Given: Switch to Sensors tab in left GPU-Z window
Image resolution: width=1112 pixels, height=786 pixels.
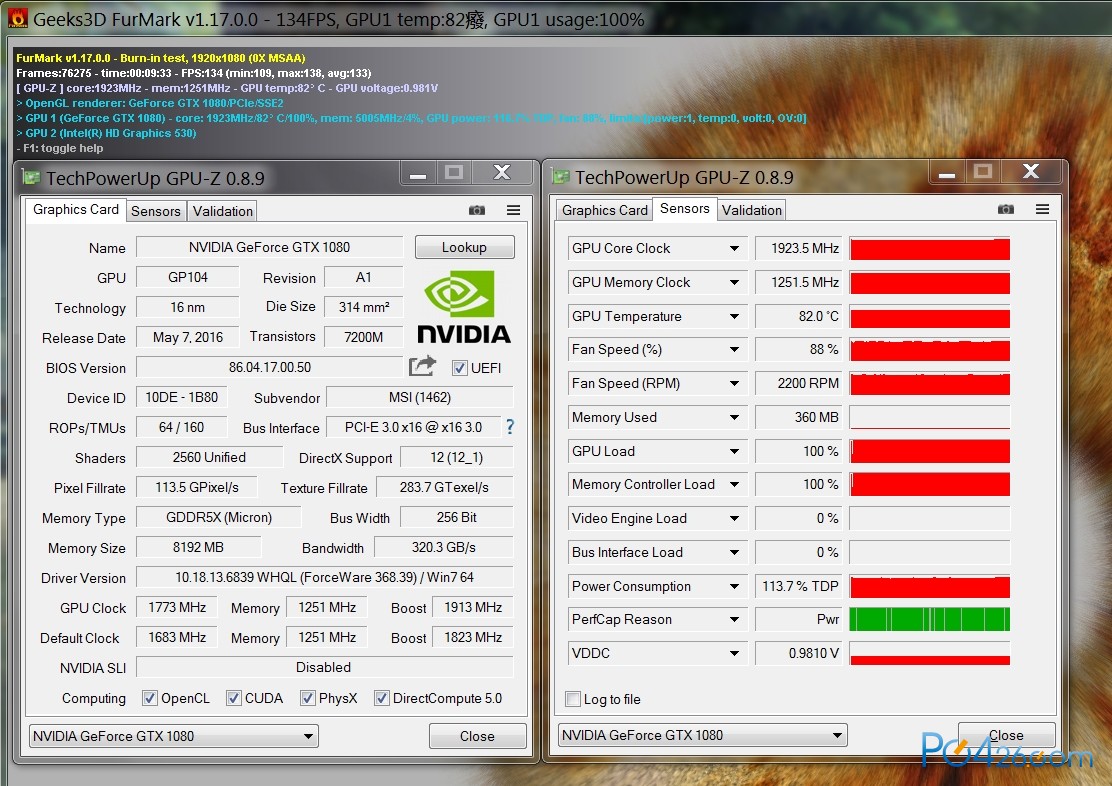Looking at the screenshot, I should 156,211.
